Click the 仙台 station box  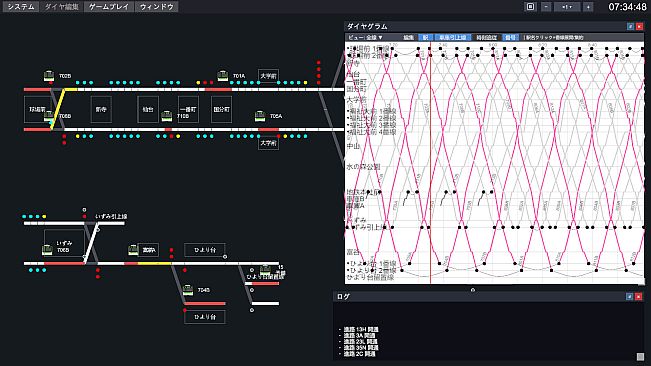click(x=148, y=110)
